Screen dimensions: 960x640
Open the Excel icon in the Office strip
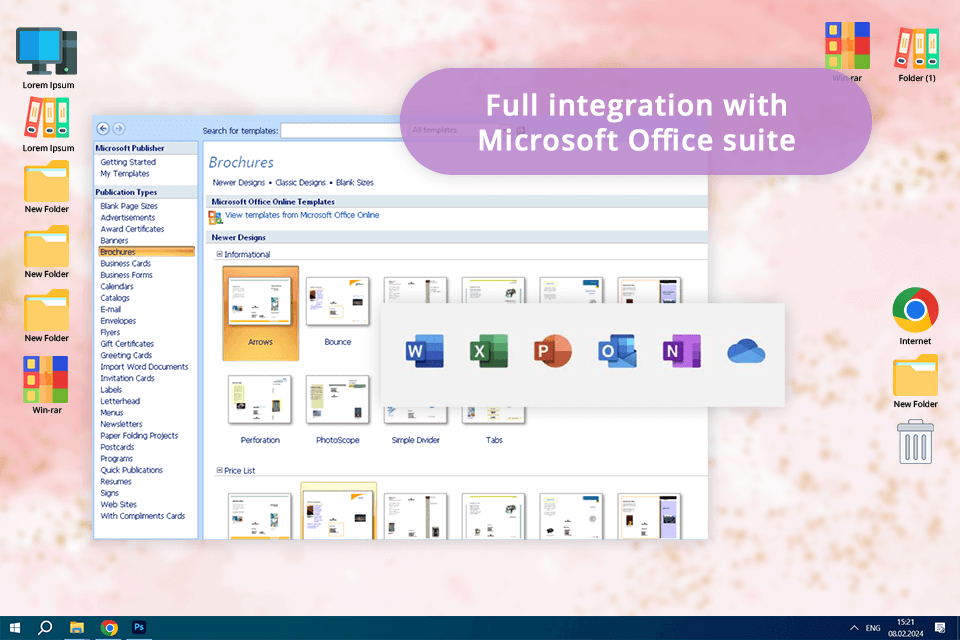tap(489, 351)
